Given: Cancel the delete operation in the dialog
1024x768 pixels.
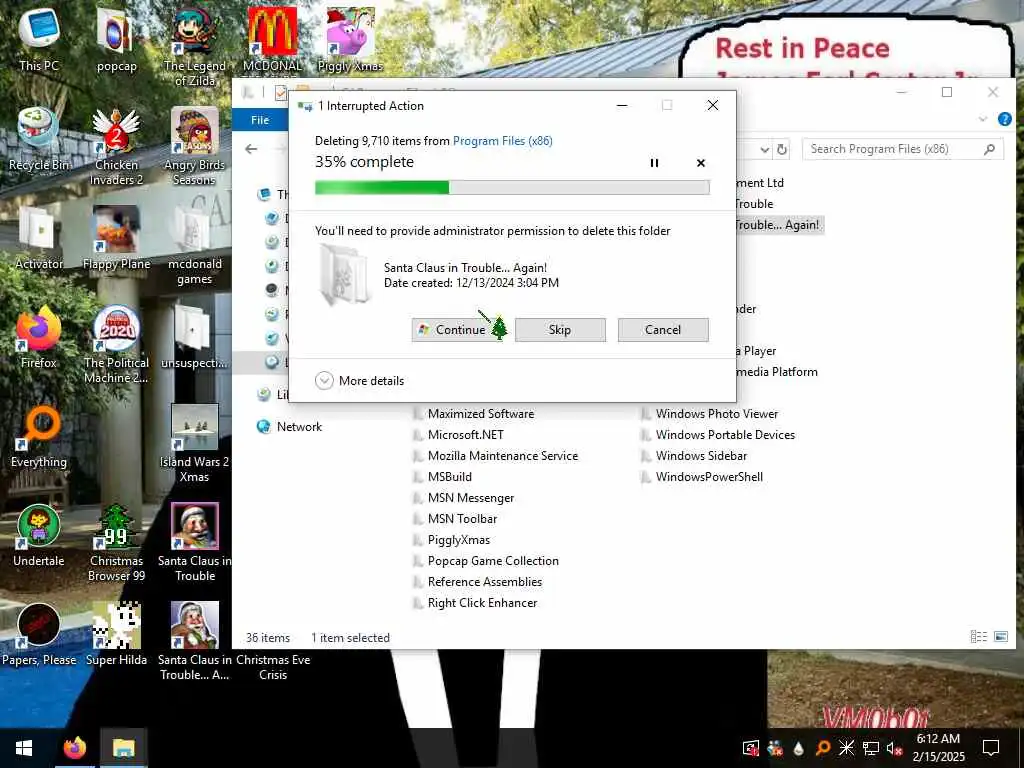Looking at the screenshot, I should click(663, 330).
